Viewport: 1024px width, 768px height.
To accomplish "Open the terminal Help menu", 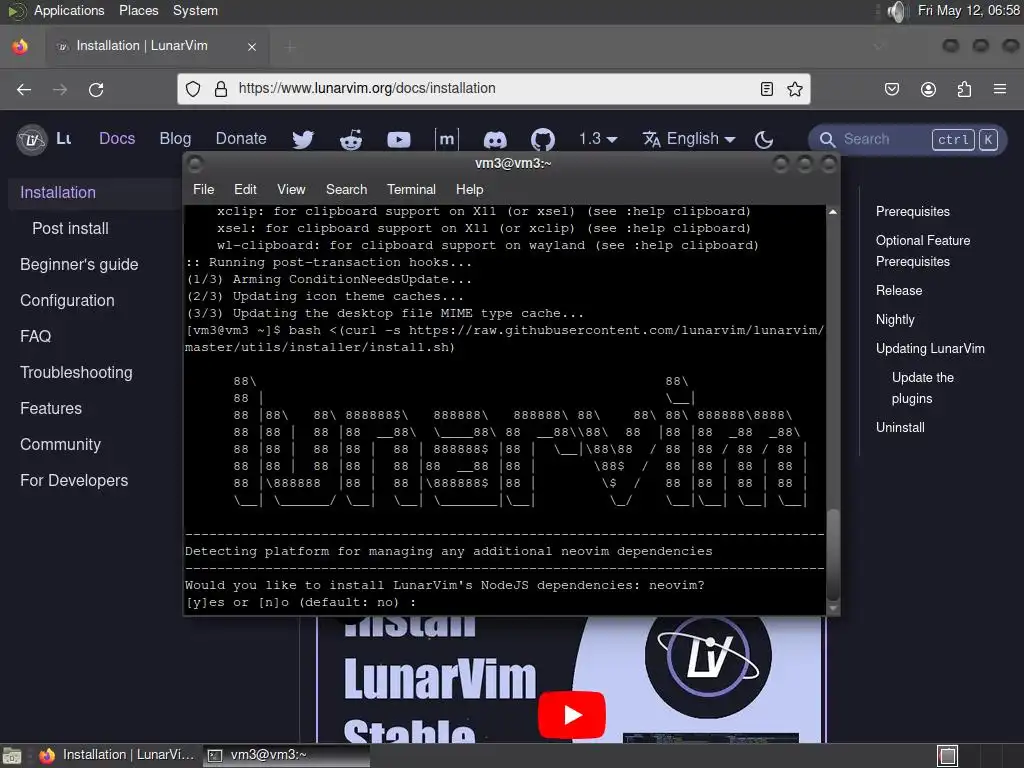I will tap(469, 189).
